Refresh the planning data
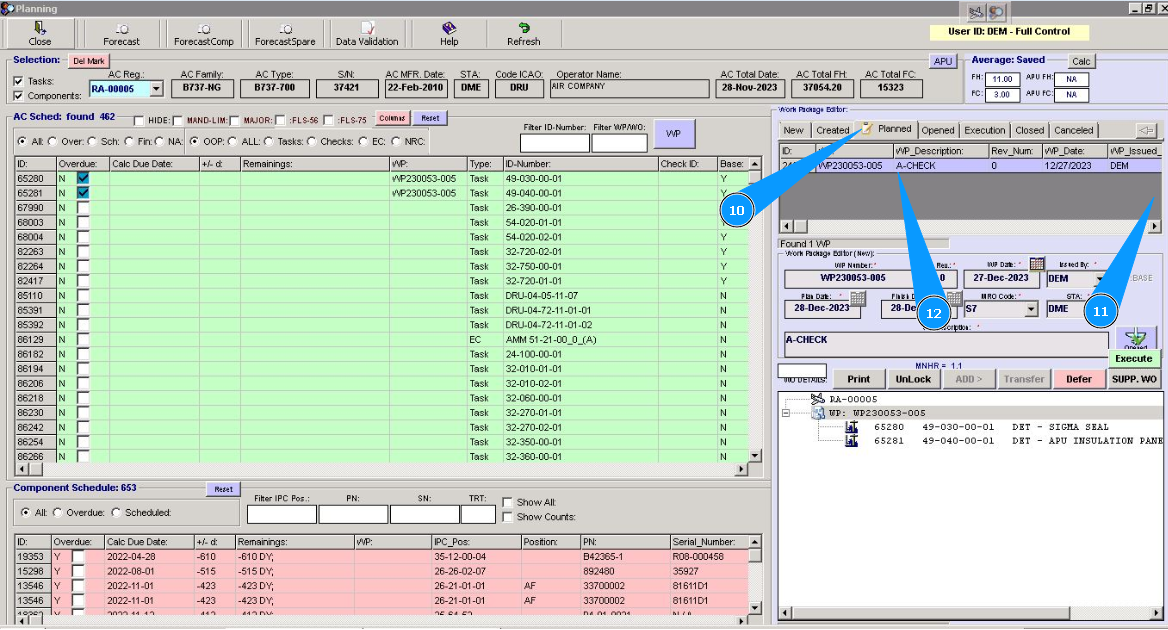Screen dimensions: 1168x630 click(x=523, y=34)
